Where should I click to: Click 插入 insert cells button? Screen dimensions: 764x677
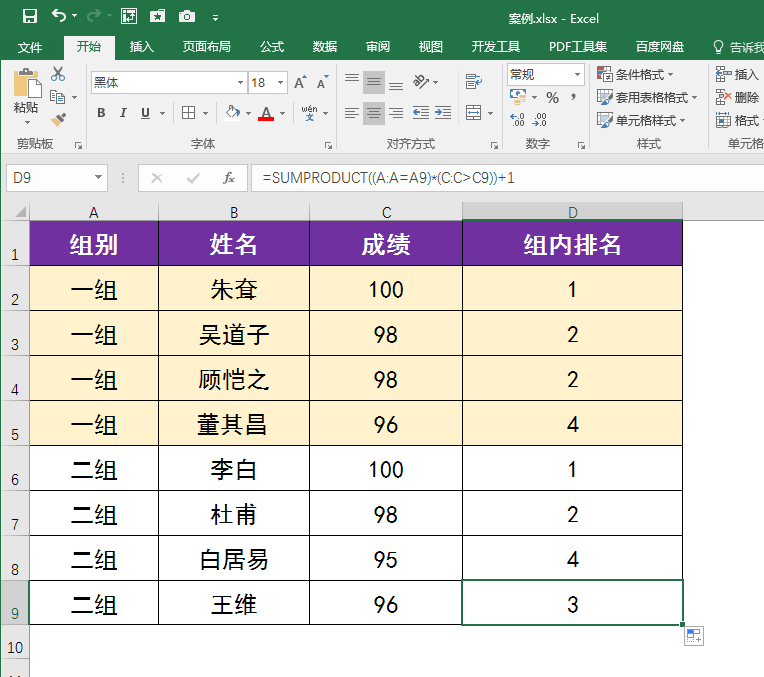pos(737,75)
